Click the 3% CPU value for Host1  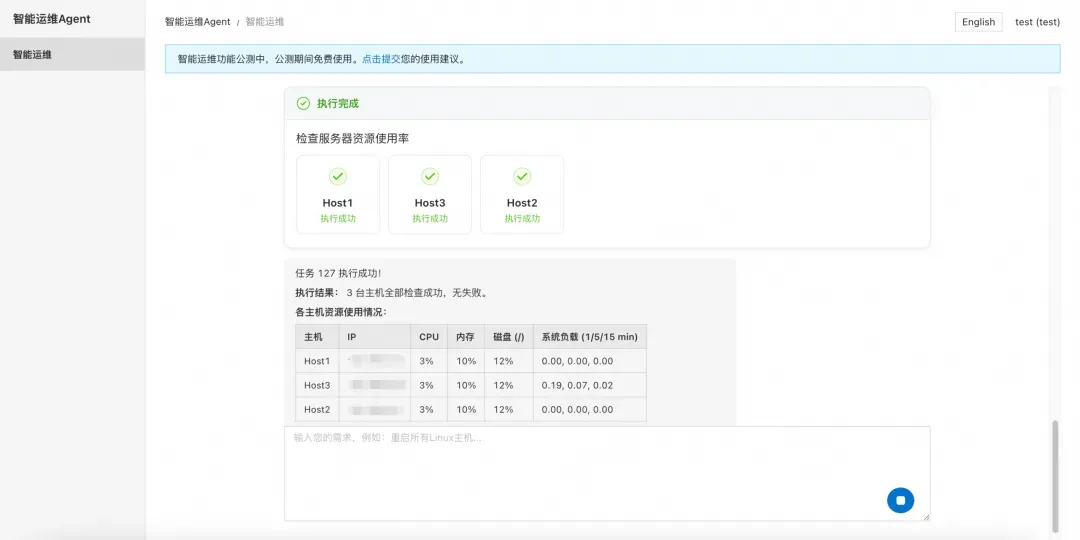426,361
